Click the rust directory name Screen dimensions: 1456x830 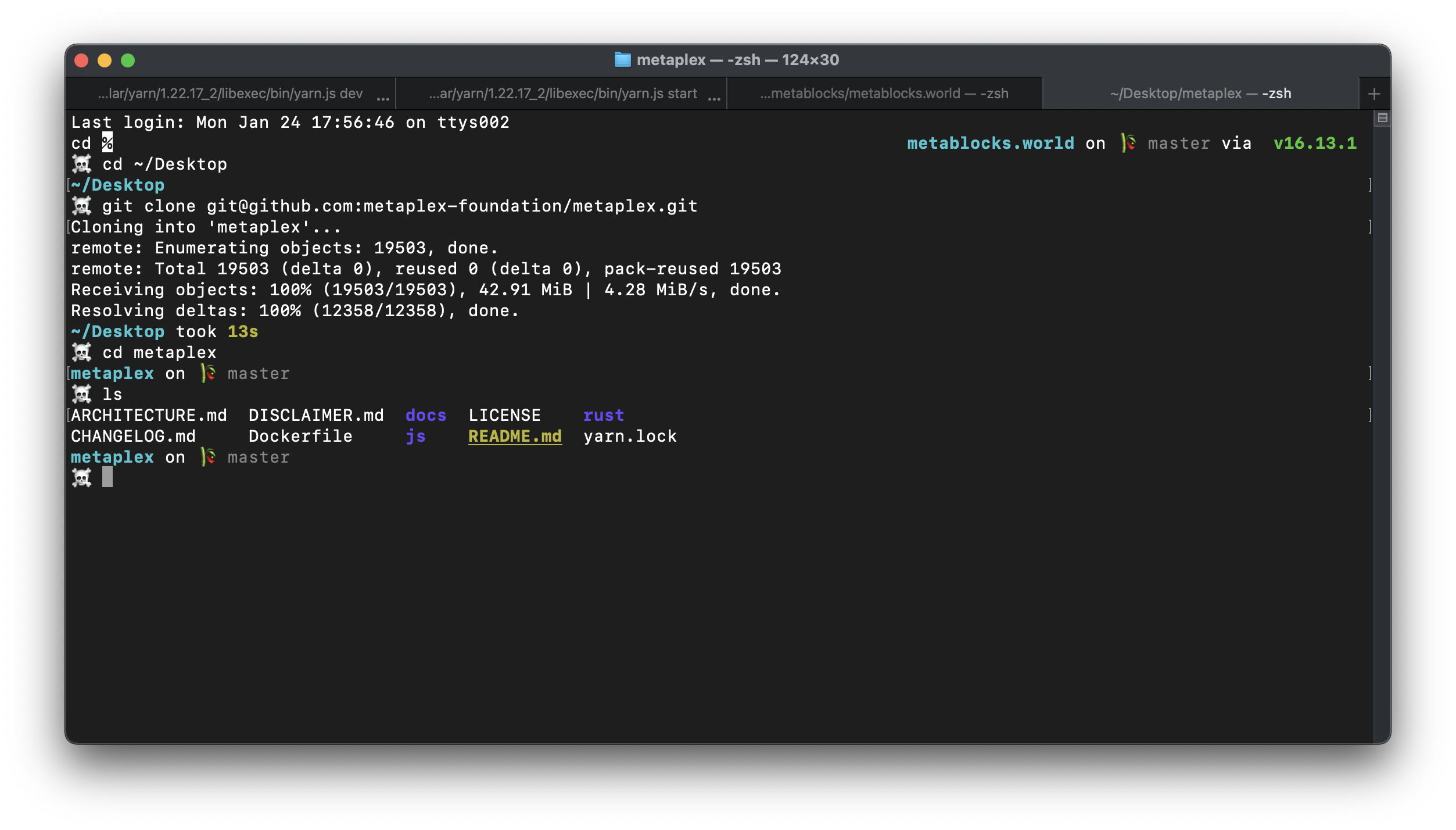[x=603, y=416]
